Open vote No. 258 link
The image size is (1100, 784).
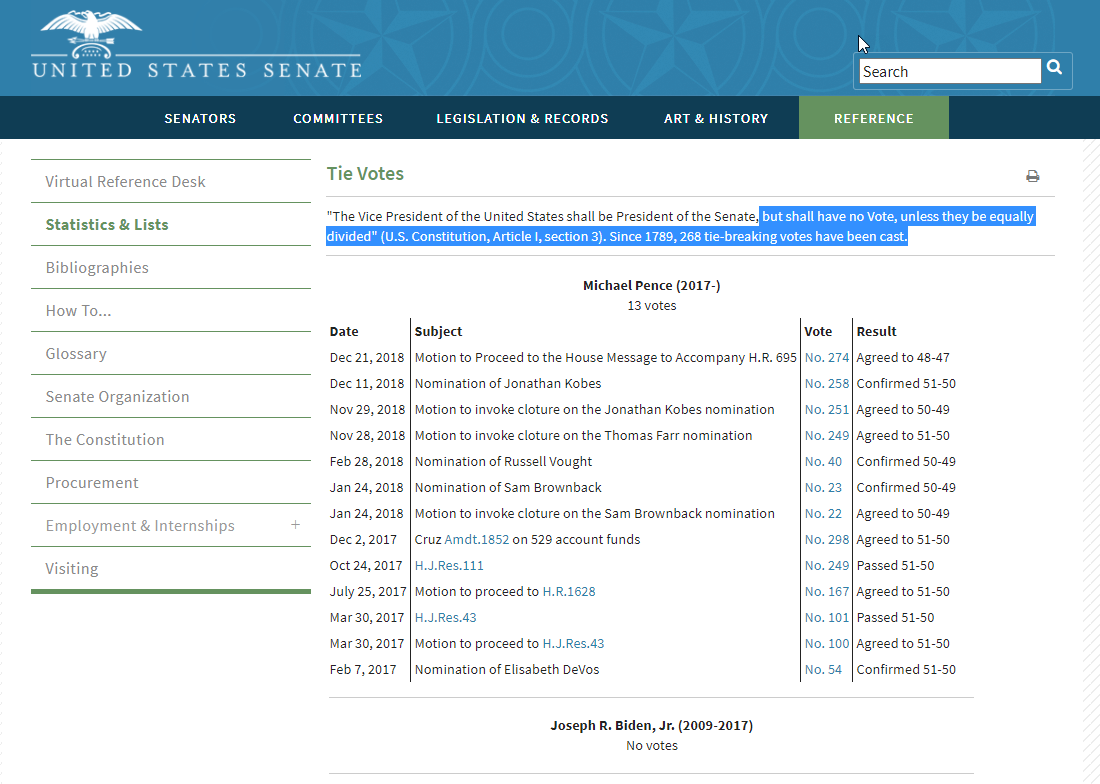[826, 384]
